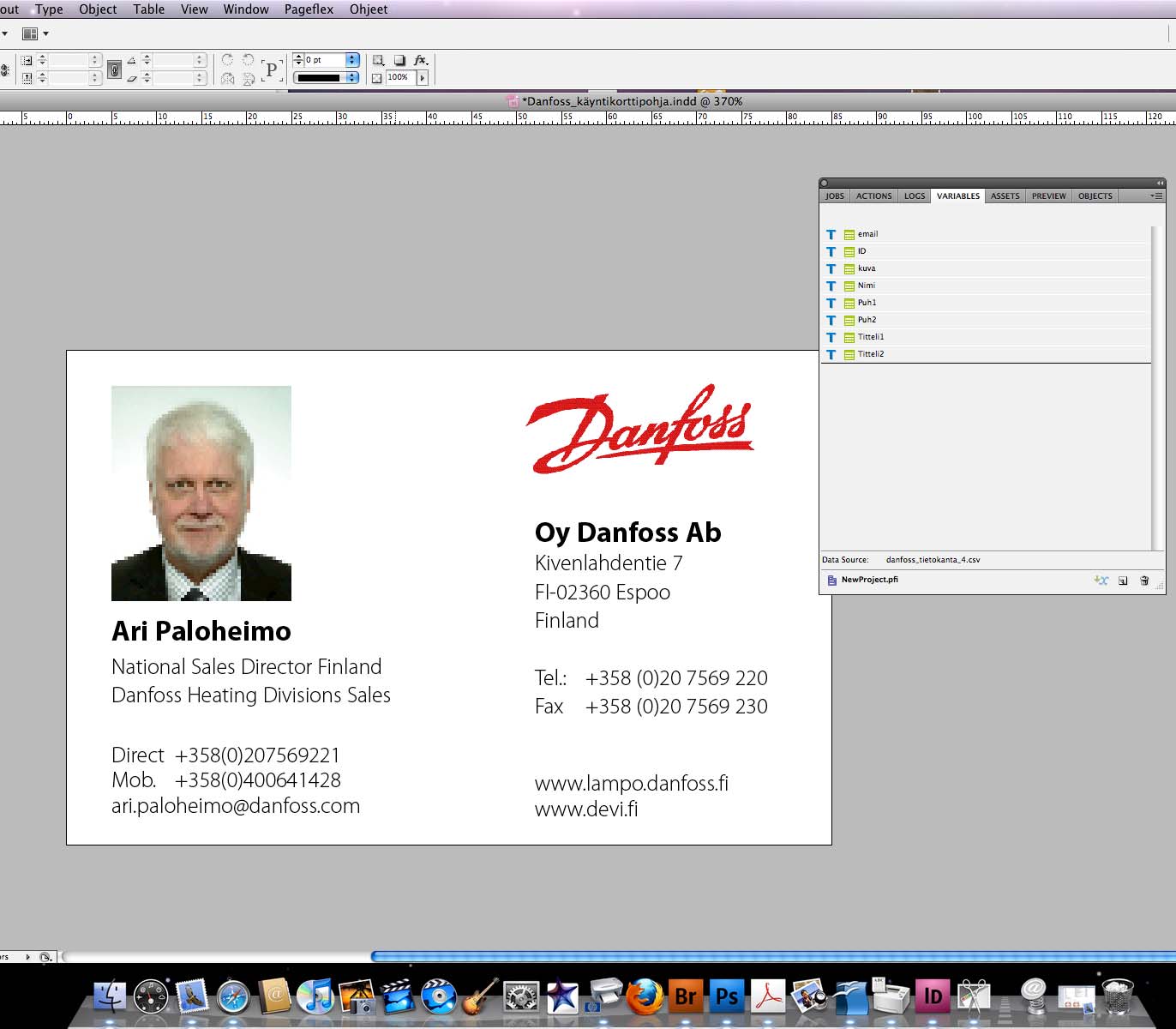Click the stroke weight stepper arrows
The image size is (1176, 1029).
[298, 60]
